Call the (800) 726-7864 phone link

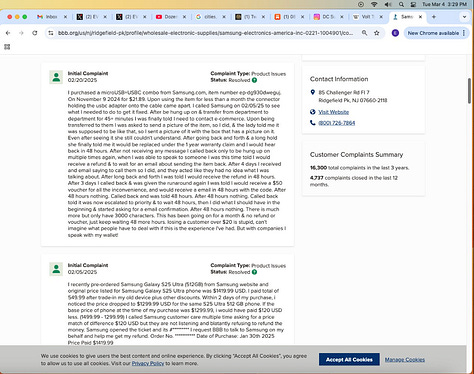337,123
